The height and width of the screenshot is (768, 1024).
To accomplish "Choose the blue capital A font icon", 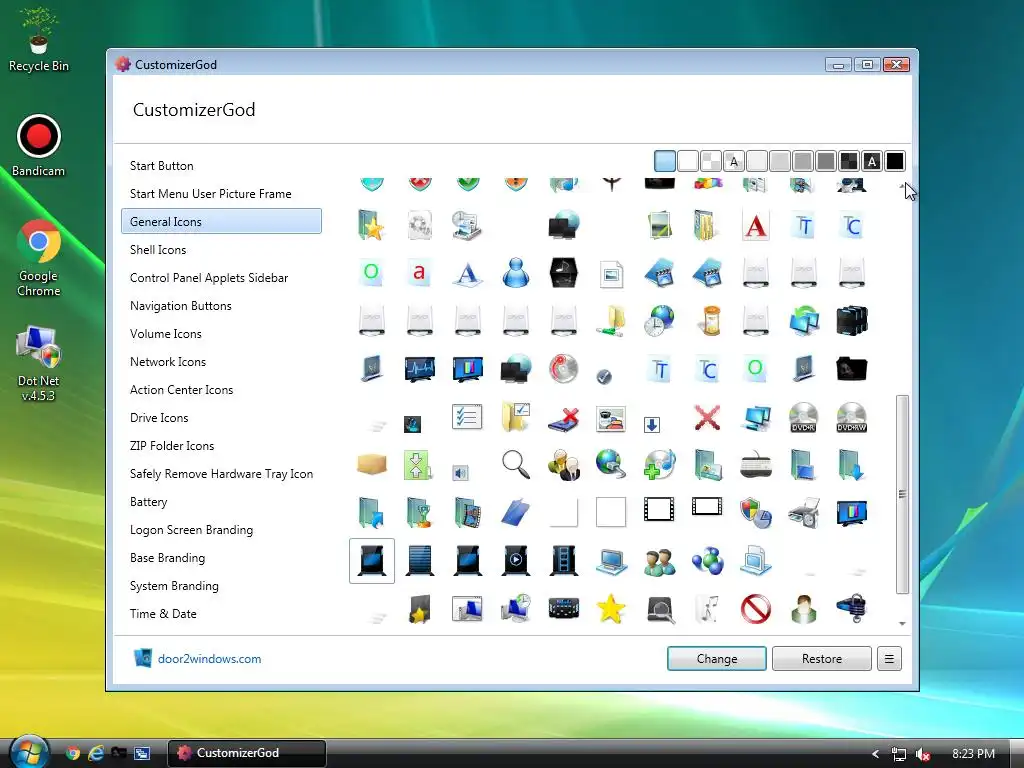I will click(468, 273).
